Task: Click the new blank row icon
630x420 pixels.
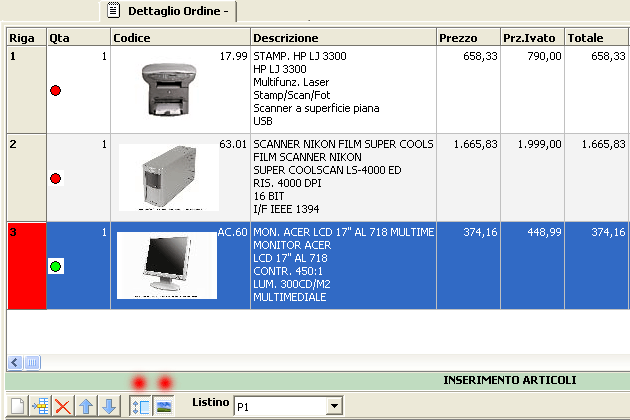Action: [17, 406]
